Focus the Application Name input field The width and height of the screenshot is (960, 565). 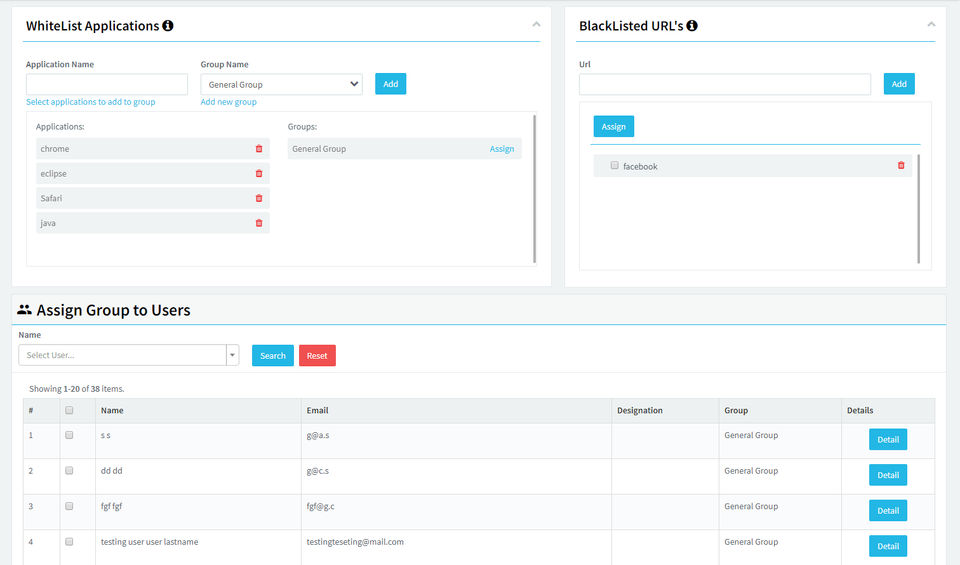click(x=107, y=84)
